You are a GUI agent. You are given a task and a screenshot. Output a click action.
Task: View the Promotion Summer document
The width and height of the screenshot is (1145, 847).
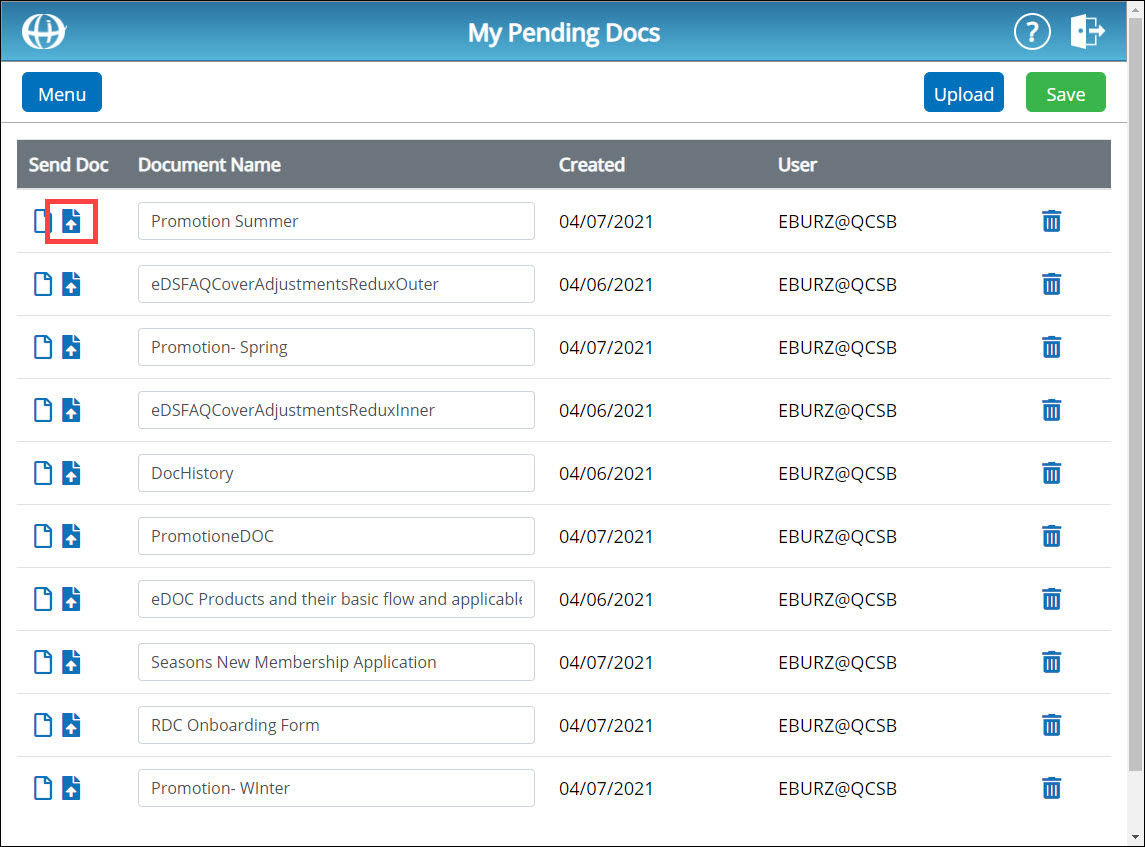[x=42, y=221]
